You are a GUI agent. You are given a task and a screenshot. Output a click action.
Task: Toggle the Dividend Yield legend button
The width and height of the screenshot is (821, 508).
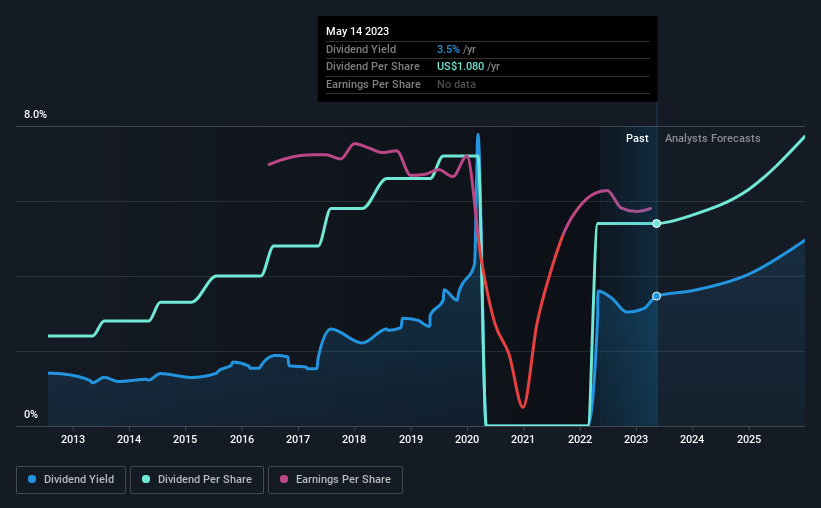tap(71, 480)
